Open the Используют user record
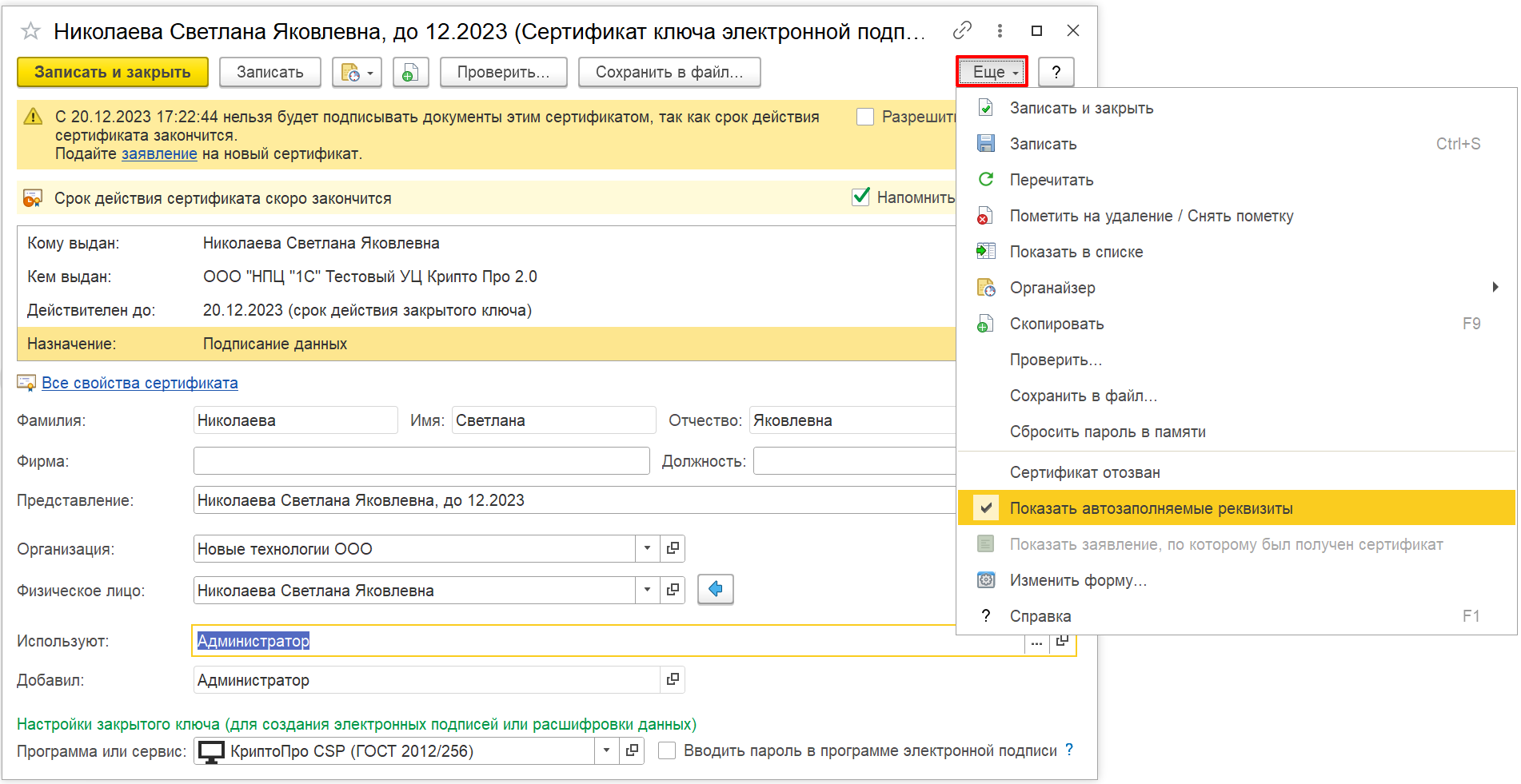The image size is (1521, 784). click(x=1062, y=642)
